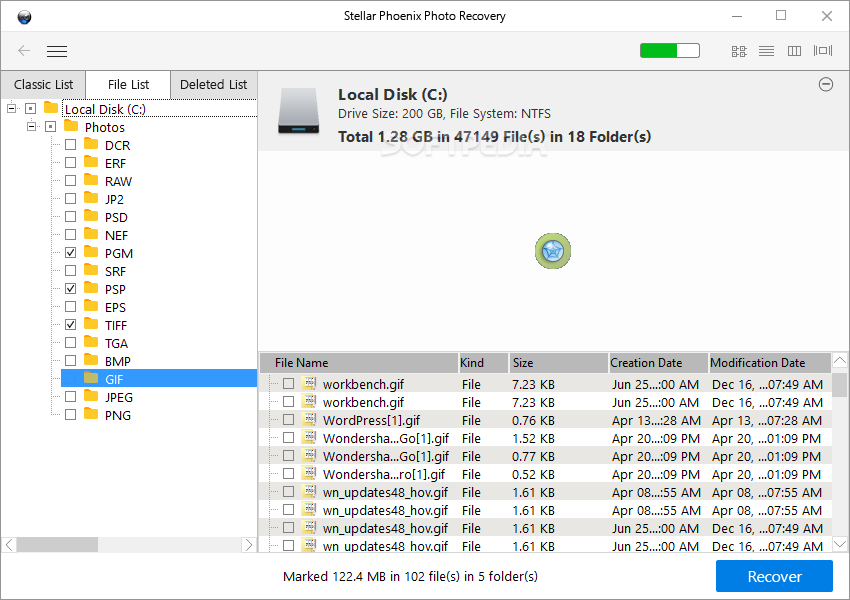Screen dimensions: 850x600
Task: Select the Wondersha...ro[1].gif file row
Action: point(545,474)
